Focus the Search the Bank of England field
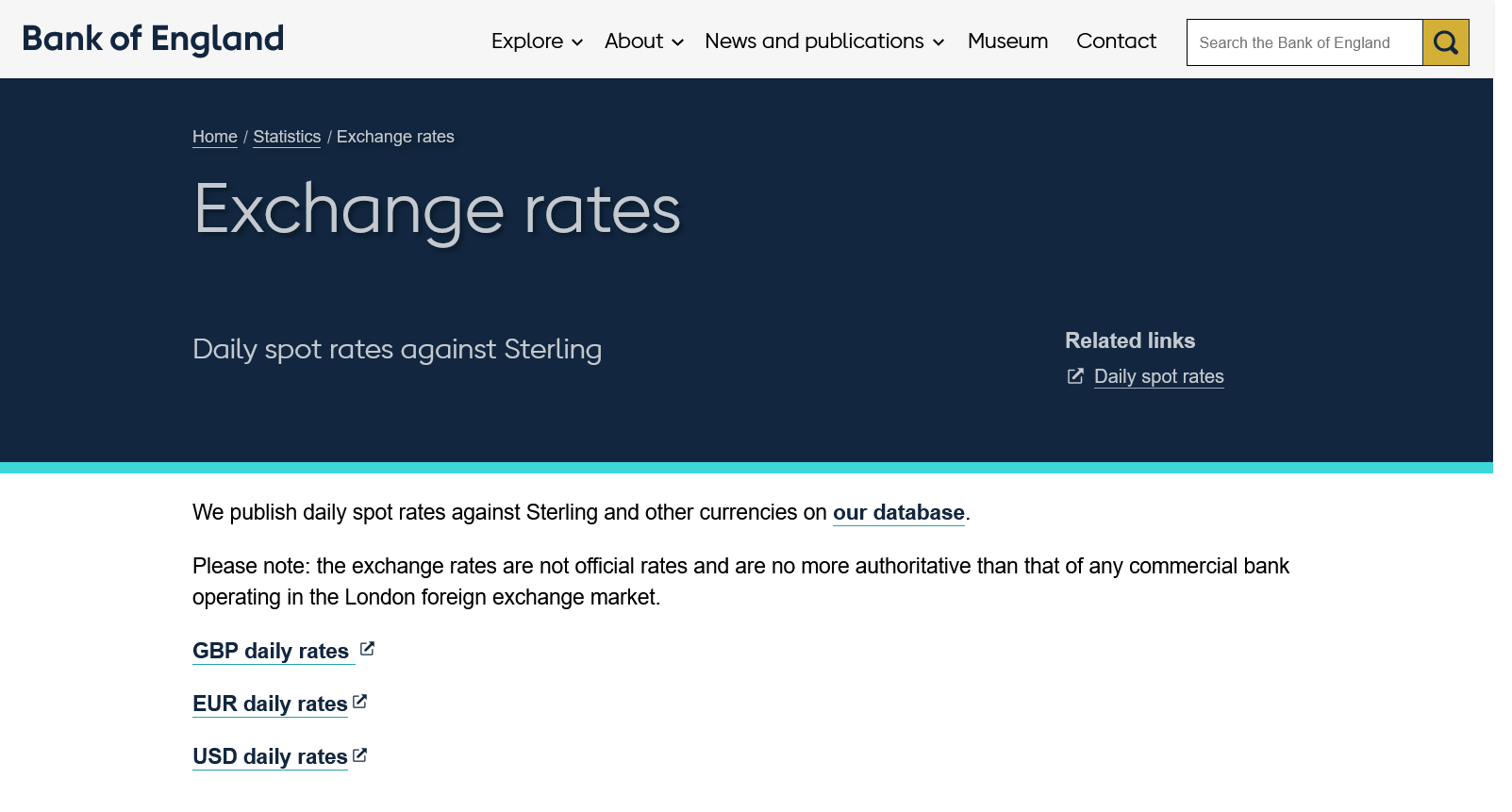The image size is (1512, 812). click(x=1304, y=42)
